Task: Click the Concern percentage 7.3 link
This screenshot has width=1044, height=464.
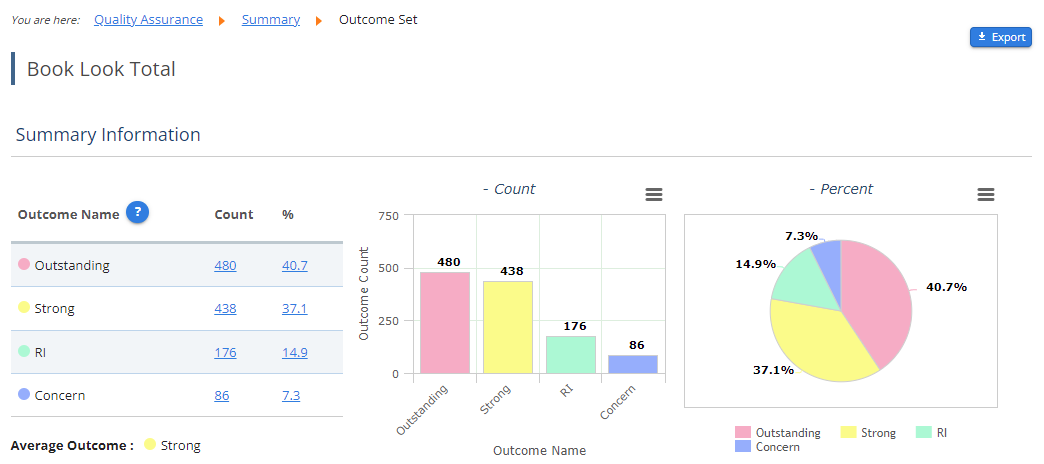Action: (291, 396)
